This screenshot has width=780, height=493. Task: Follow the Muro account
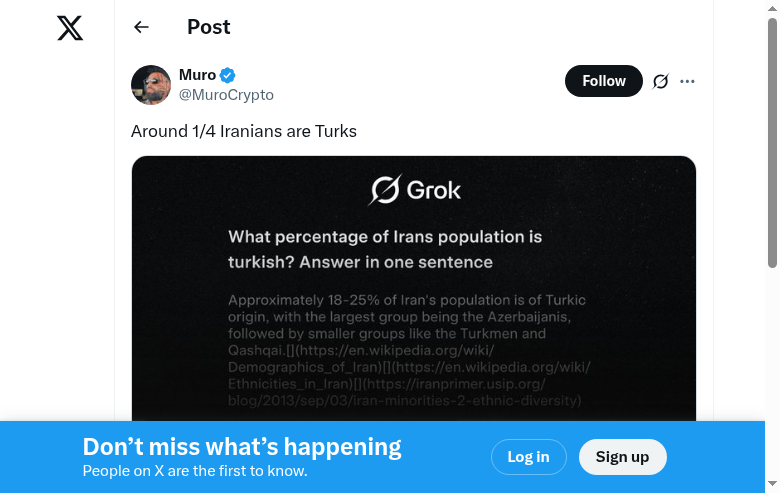coord(603,81)
